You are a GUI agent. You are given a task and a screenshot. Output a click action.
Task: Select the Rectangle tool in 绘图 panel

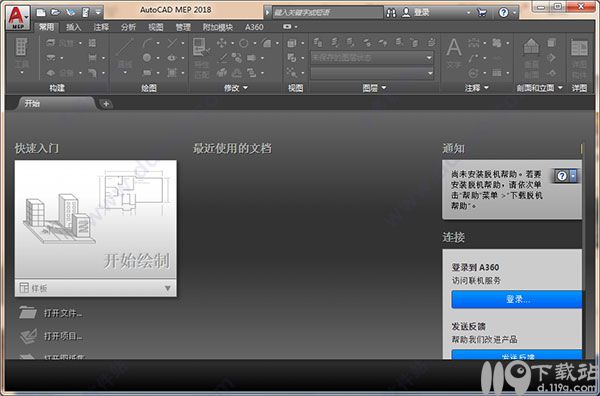pos(147,72)
